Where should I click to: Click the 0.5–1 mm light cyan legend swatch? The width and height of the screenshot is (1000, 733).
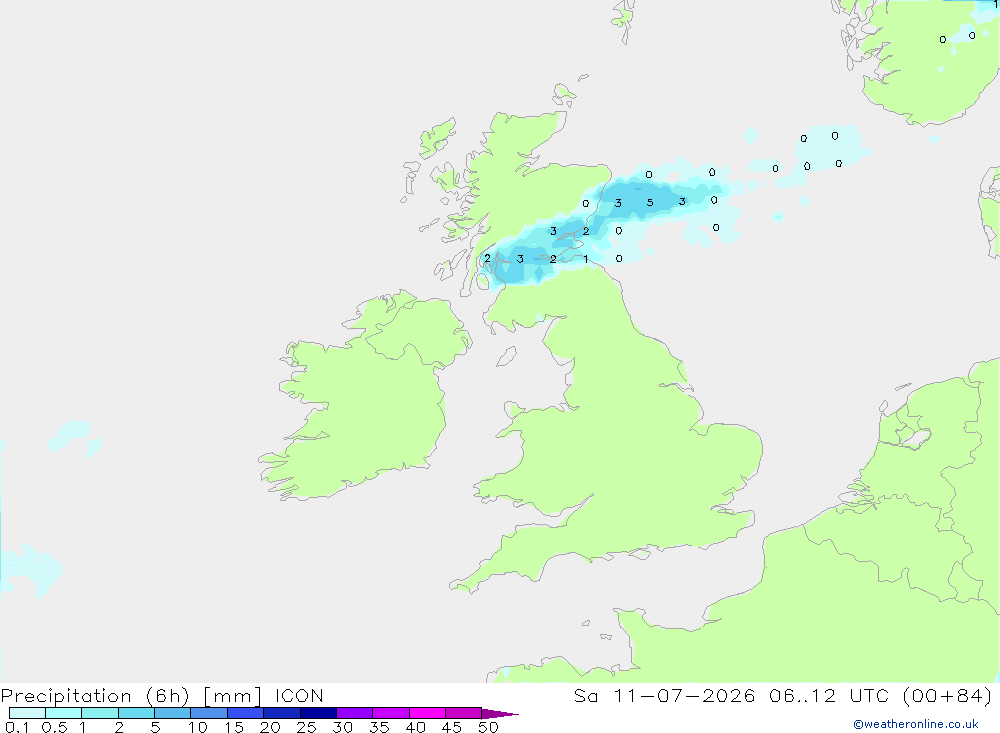pyautogui.click(x=64, y=713)
